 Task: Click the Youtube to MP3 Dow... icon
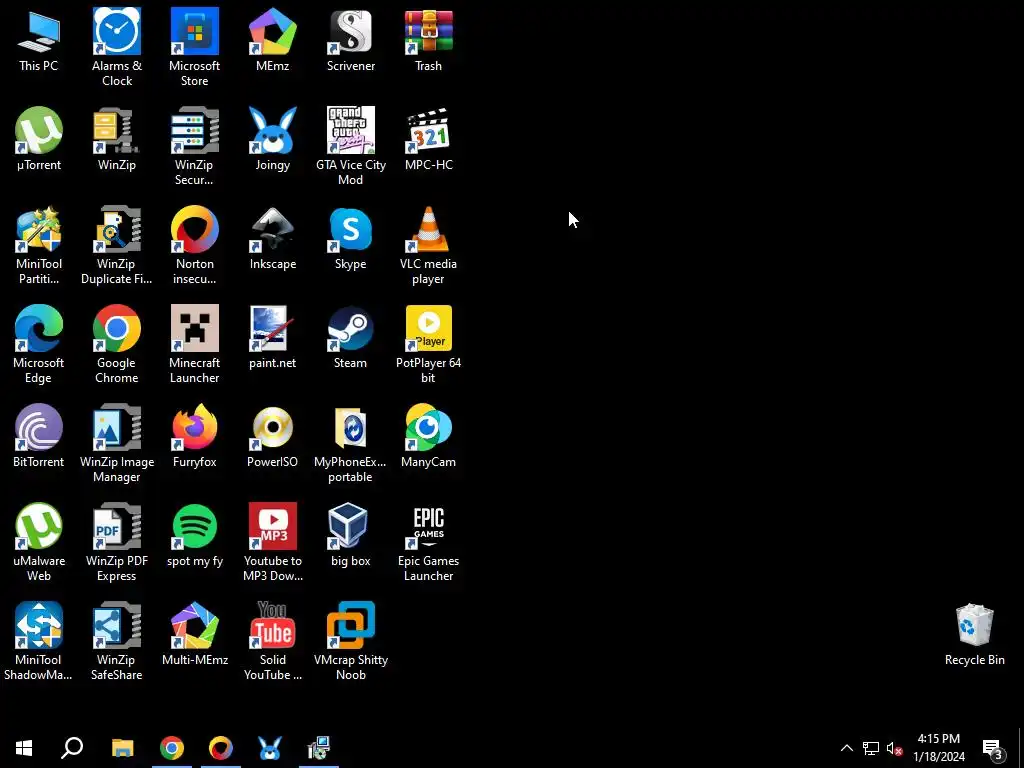pos(273,542)
